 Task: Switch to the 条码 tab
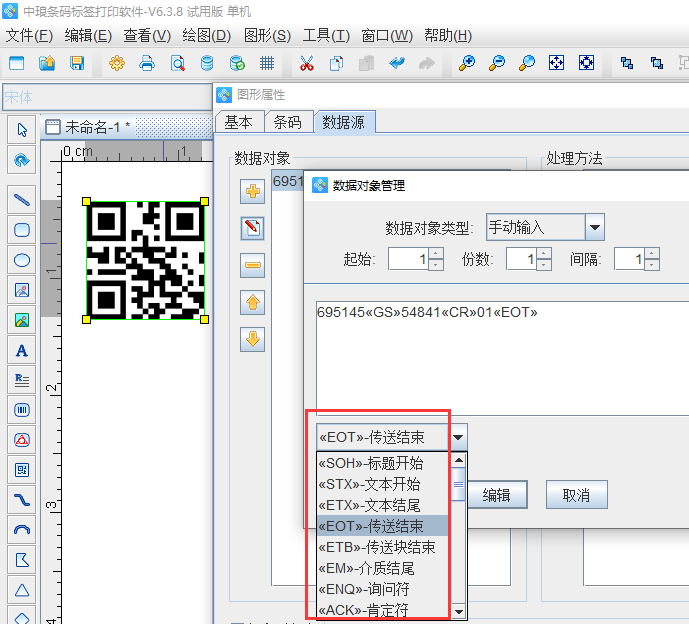[x=287, y=122]
